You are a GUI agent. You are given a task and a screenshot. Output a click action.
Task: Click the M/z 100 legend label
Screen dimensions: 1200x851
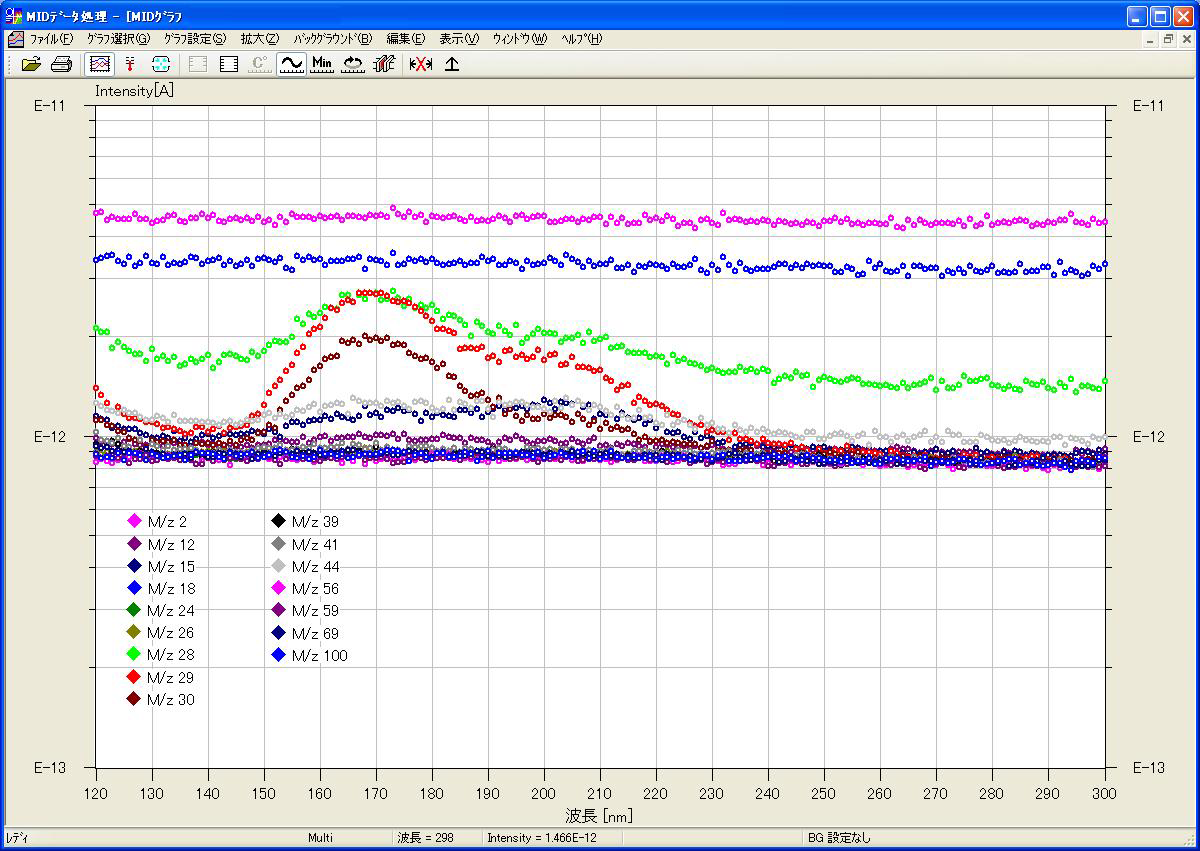coord(319,656)
